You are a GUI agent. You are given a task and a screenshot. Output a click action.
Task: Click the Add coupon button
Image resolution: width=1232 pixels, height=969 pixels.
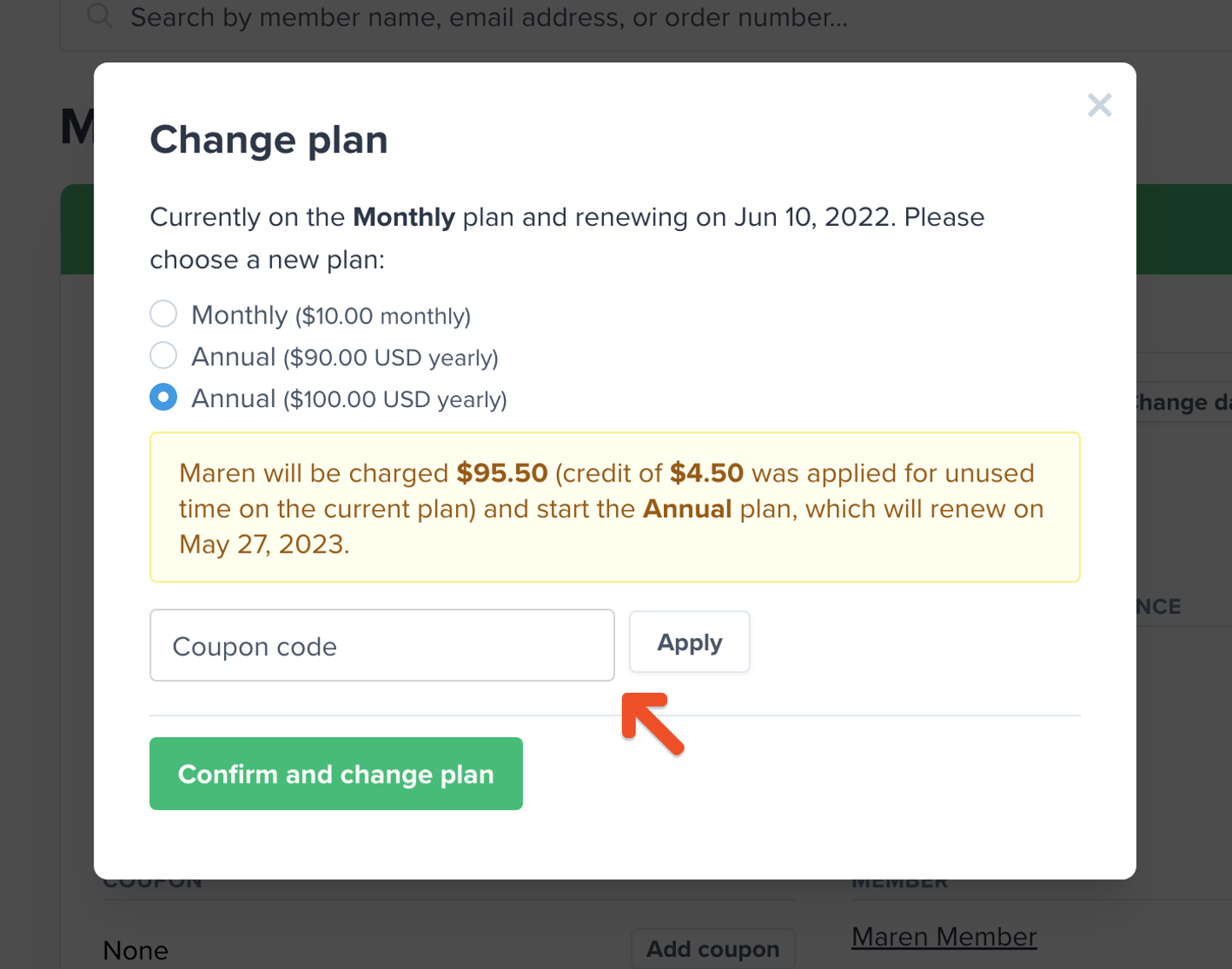[x=713, y=948]
